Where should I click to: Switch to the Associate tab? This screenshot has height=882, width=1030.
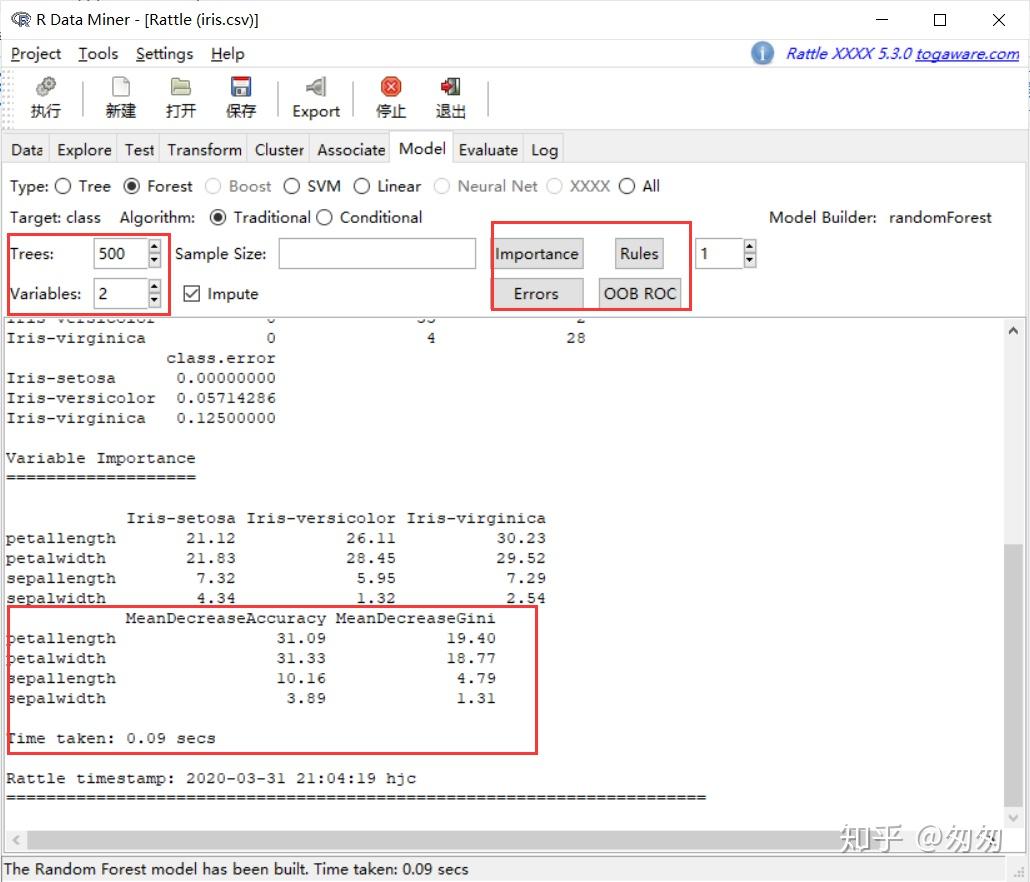[x=351, y=150]
